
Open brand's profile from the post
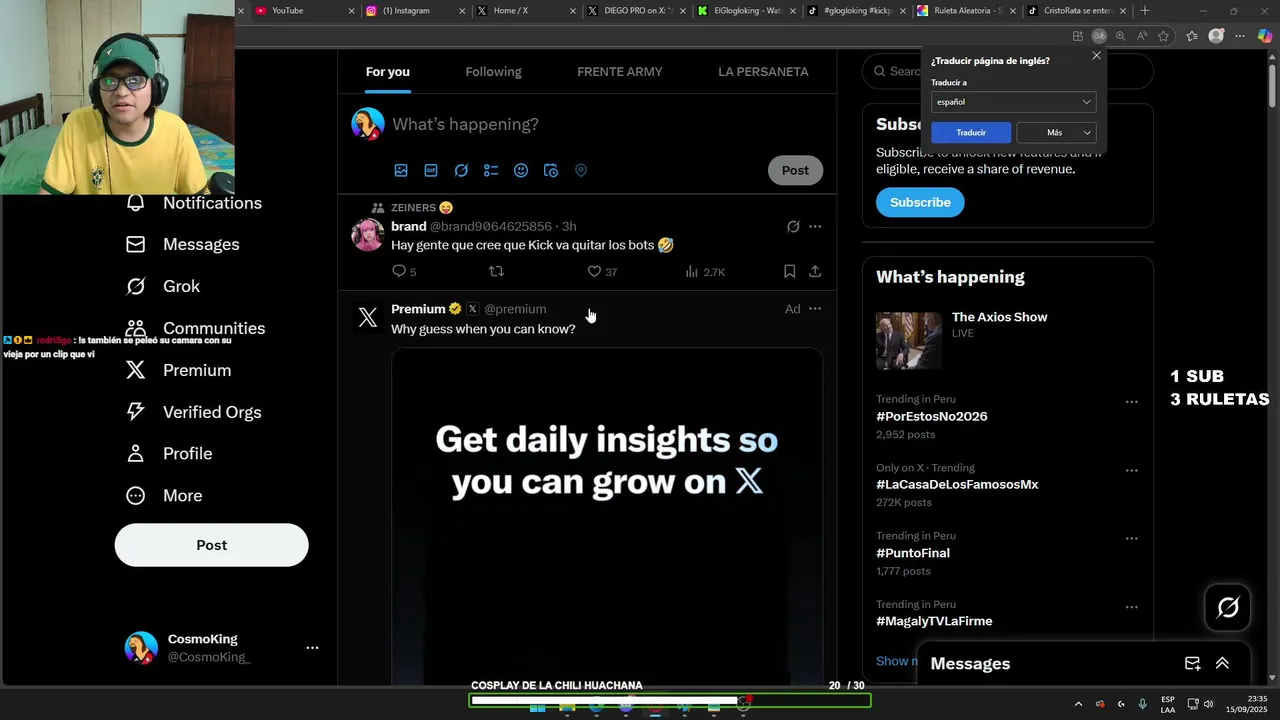[408, 226]
